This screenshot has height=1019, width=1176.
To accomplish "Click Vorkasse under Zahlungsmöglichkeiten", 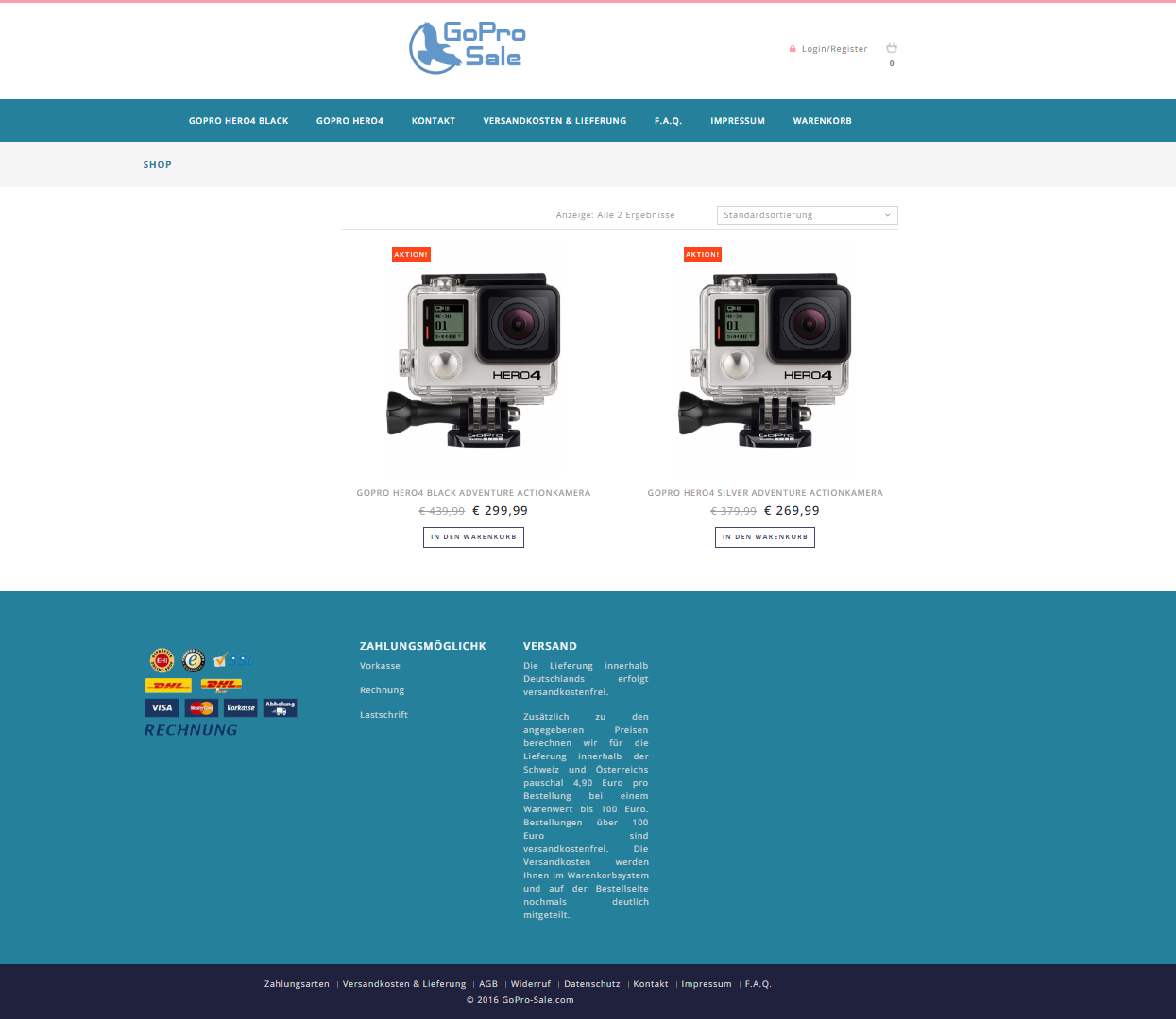I will click(380, 666).
